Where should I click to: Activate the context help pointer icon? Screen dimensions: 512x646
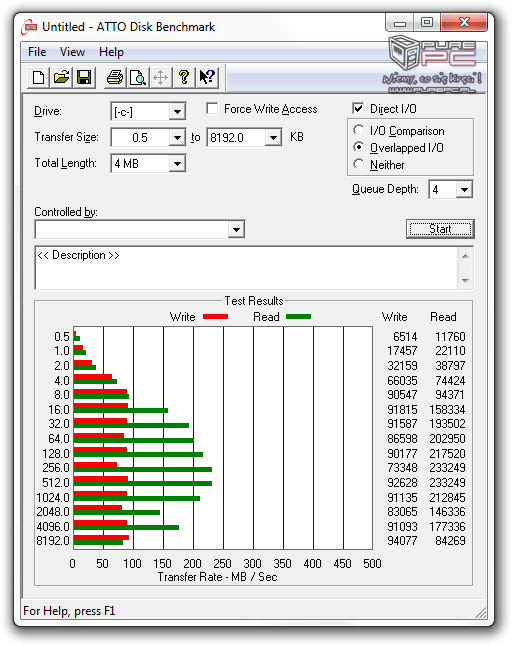coord(207,77)
